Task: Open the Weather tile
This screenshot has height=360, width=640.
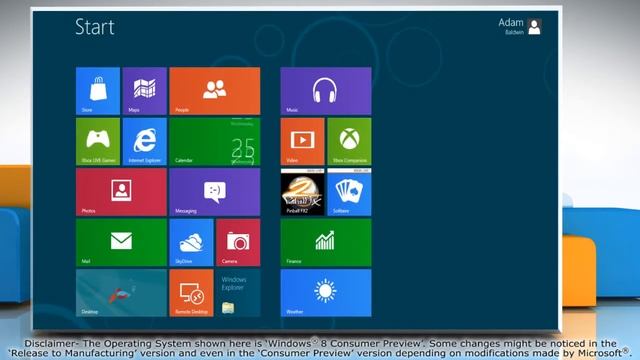Action: pyautogui.click(x=326, y=293)
